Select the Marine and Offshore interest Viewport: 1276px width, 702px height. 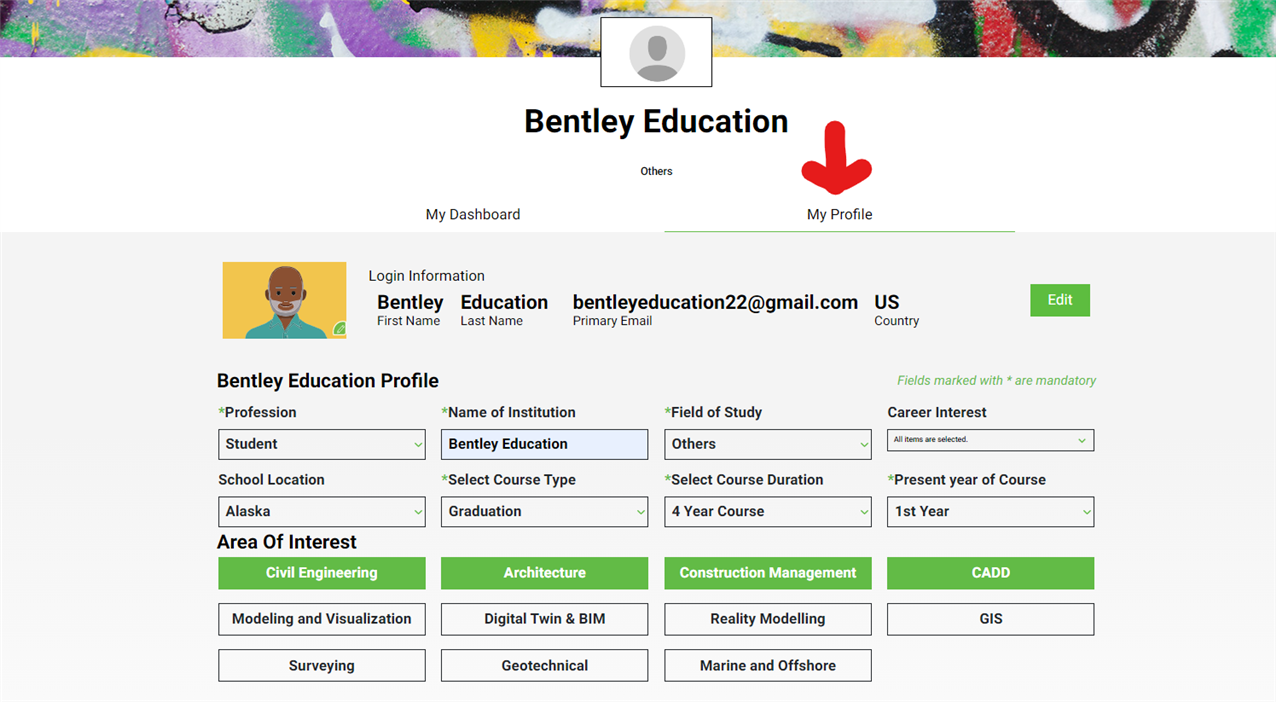(x=768, y=666)
